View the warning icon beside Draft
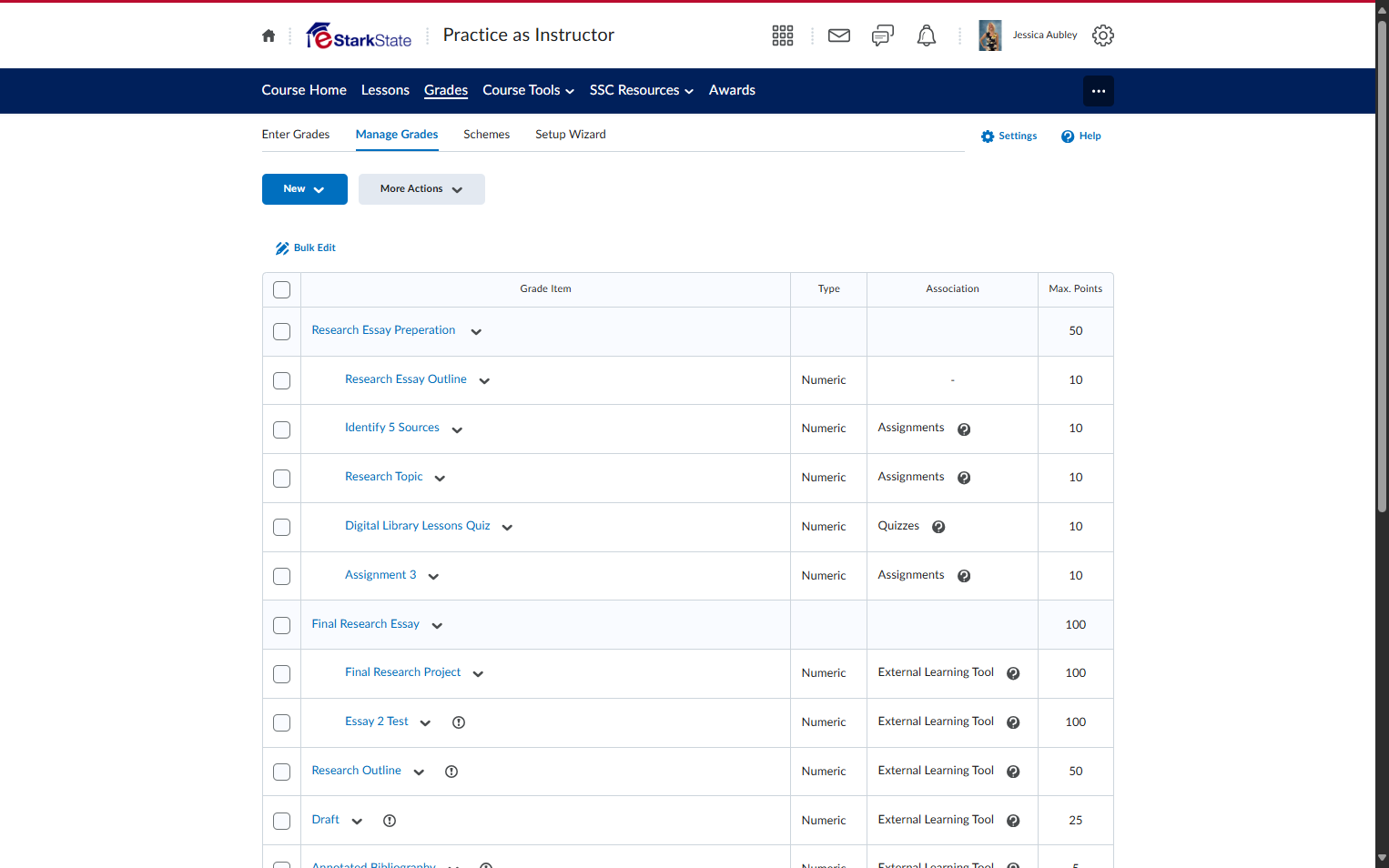 (x=390, y=821)
